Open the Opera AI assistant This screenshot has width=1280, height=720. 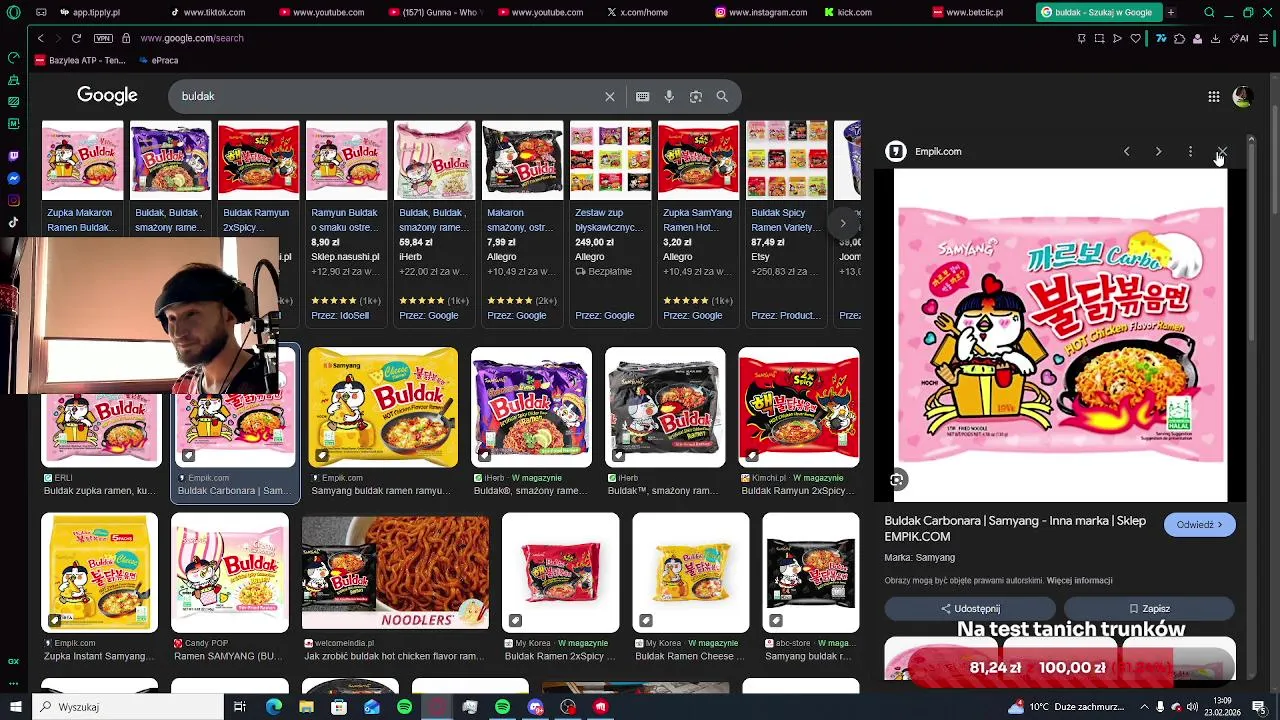point(1241,38)
